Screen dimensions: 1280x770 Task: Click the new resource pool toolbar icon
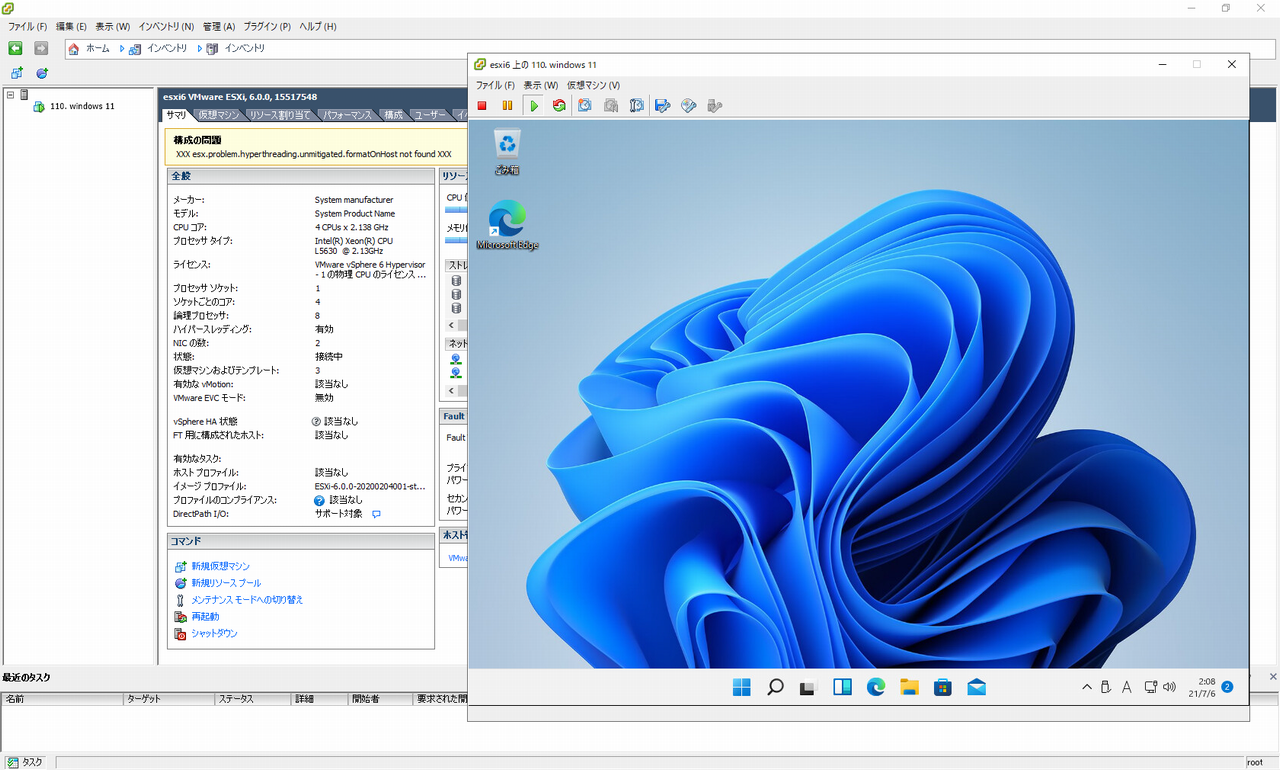[x=42, y=73]
